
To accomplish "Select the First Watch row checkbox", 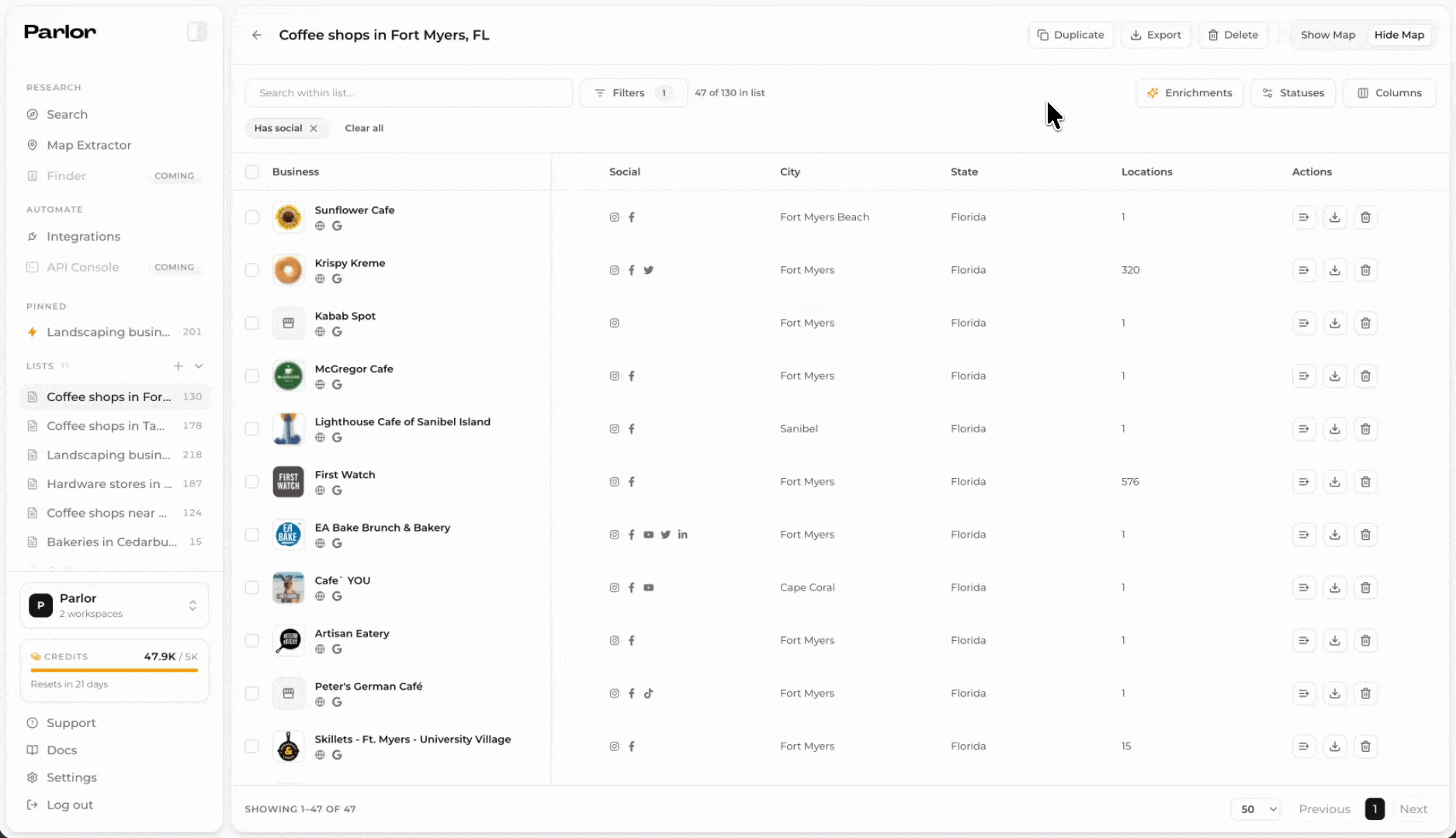I will pos(251,482).
